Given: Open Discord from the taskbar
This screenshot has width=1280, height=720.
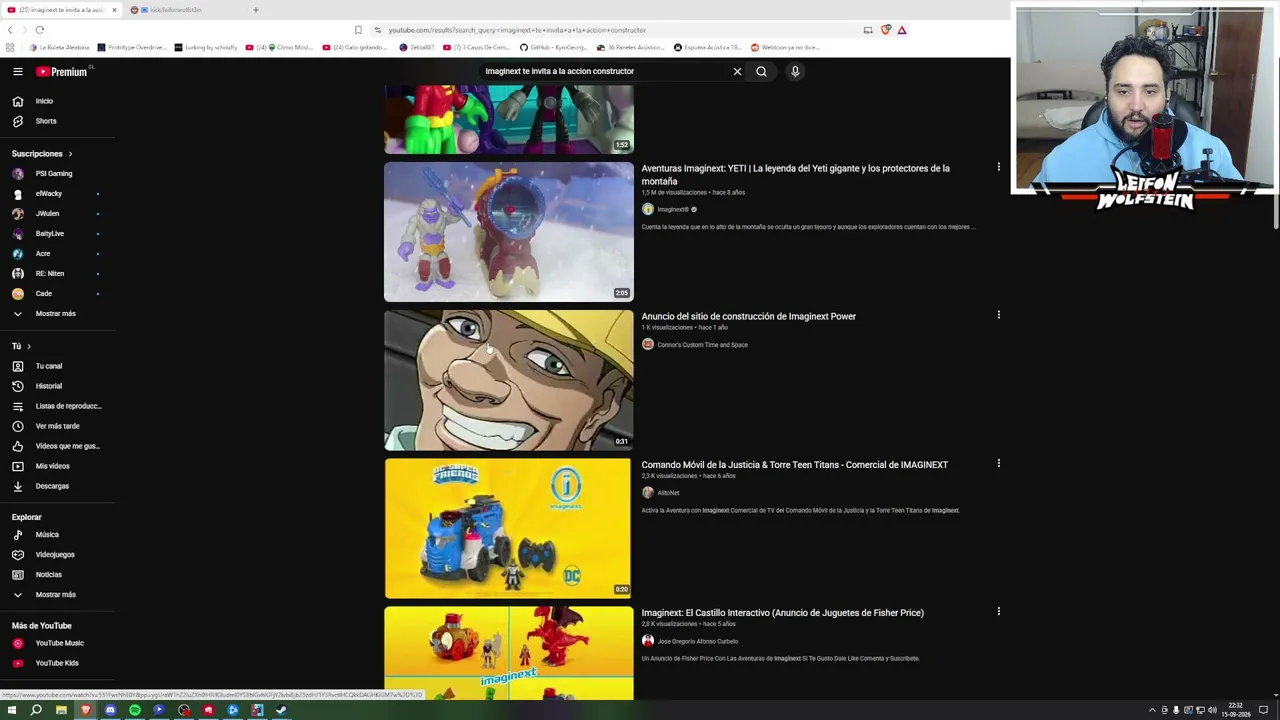Looking at the screenshot, I should point(110,710).
